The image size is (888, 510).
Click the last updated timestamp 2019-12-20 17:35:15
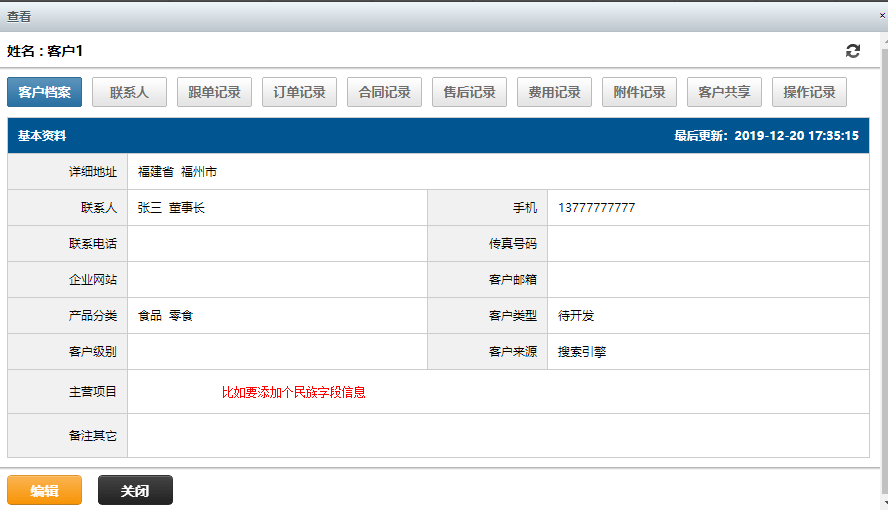point(796,136)
